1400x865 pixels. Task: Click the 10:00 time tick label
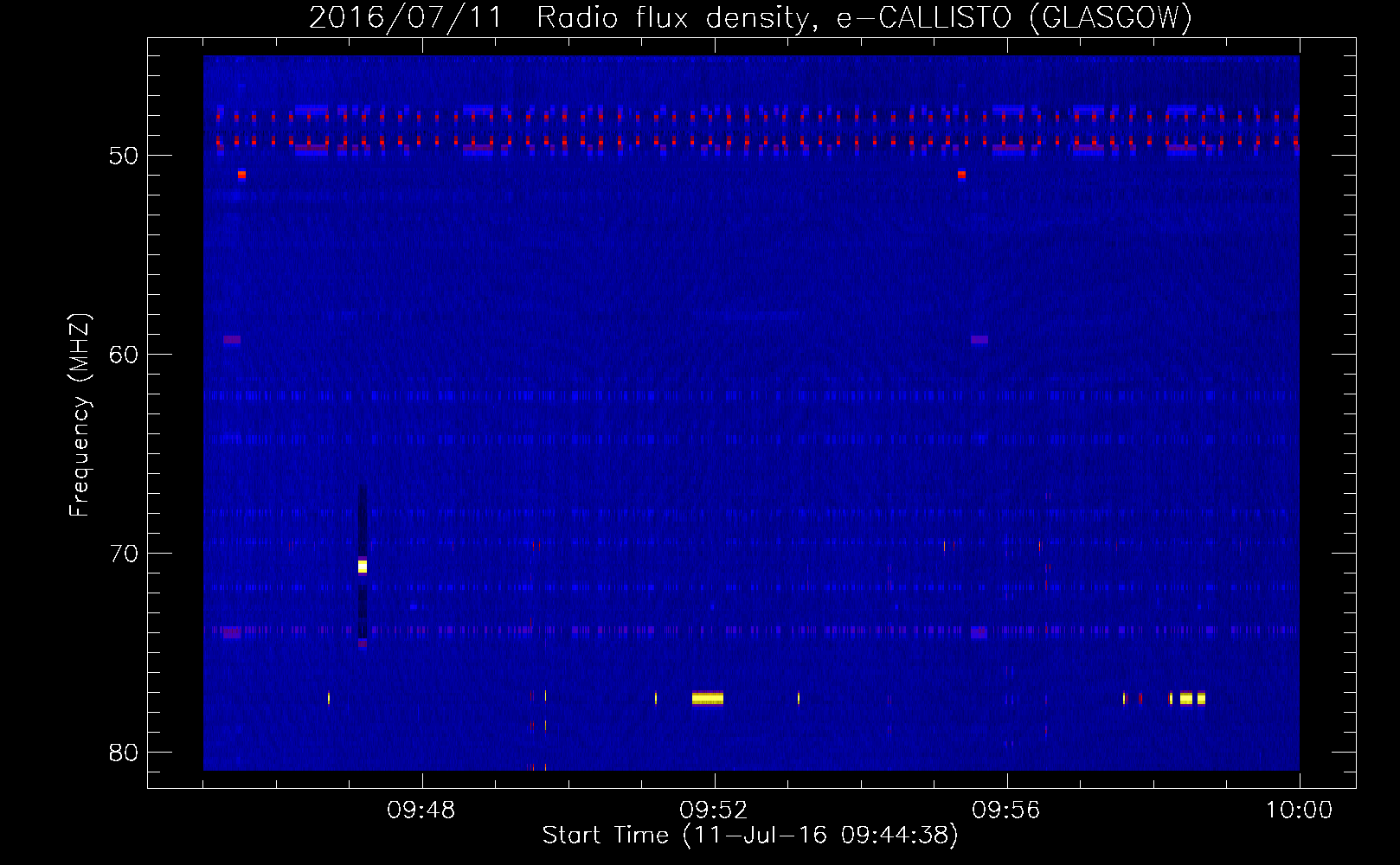1299,811
